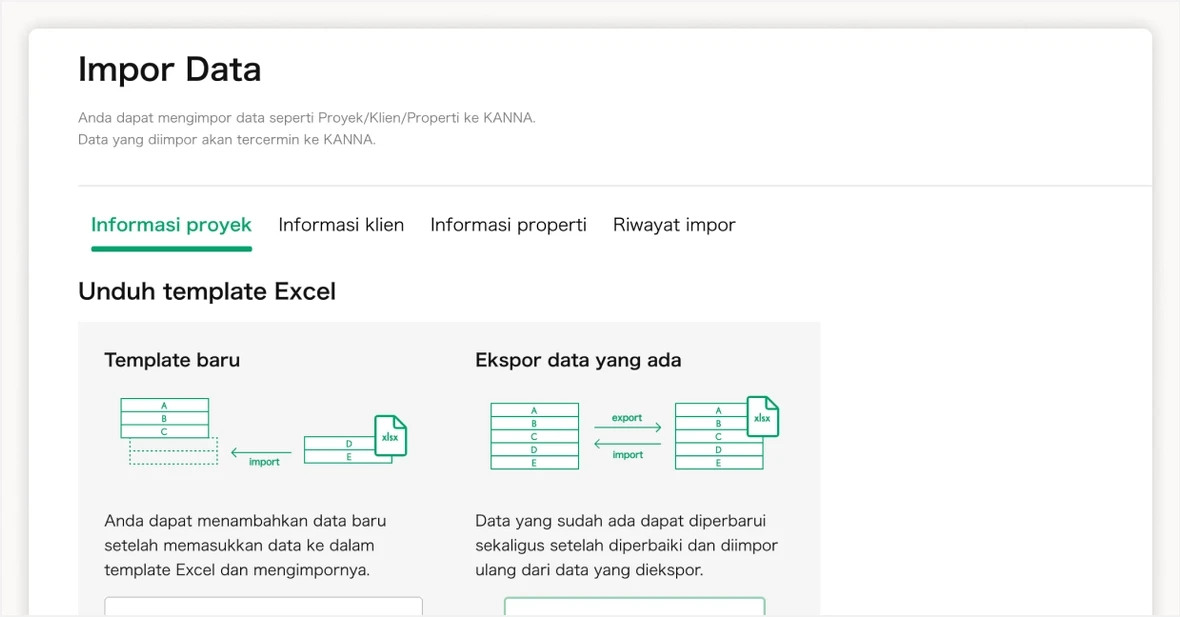Click the partially visible button below Template baru description
Viewport: 1180px width, 617px height.
[x=263, y=606]
